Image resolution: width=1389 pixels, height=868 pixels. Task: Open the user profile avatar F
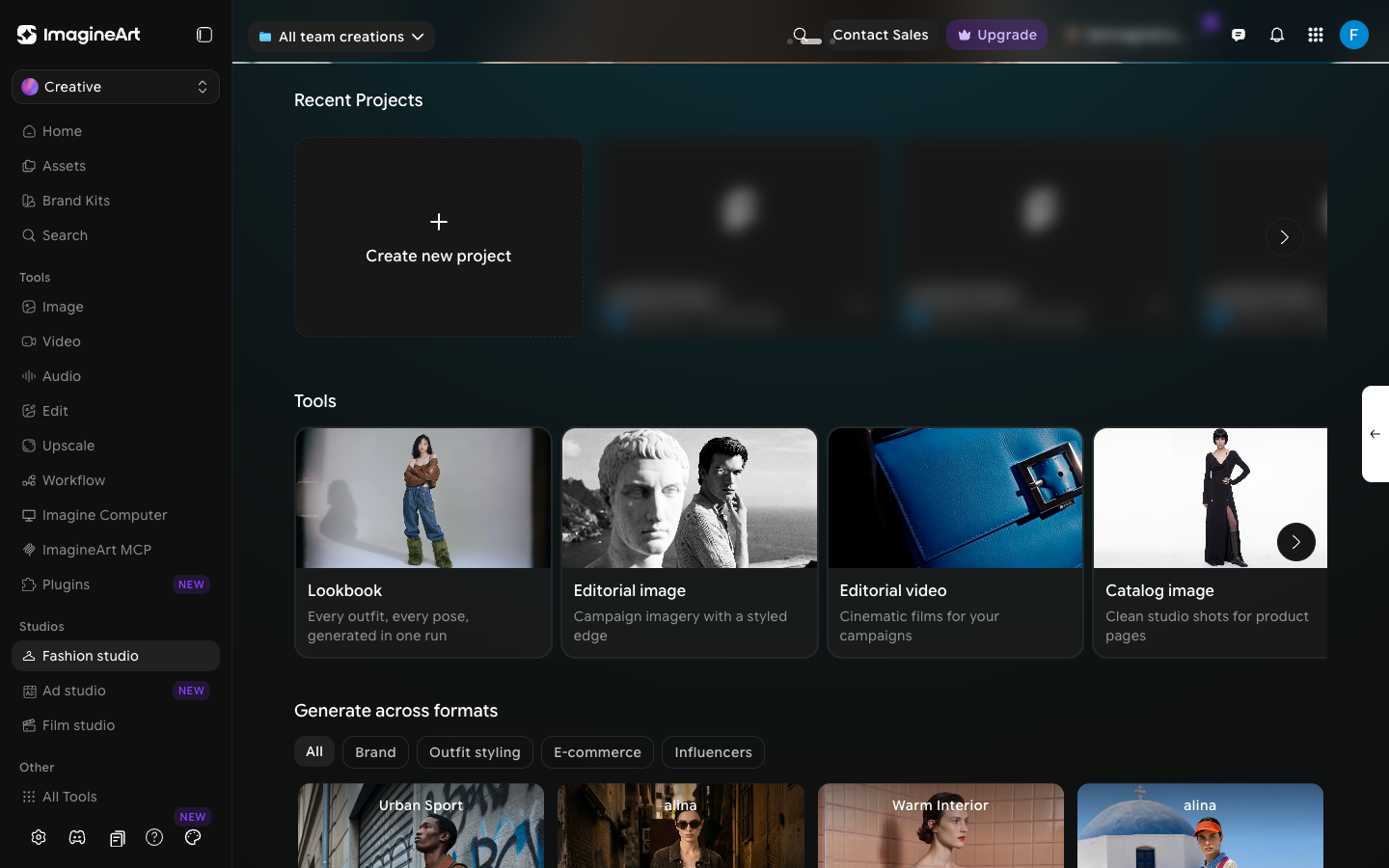[1354, 35]
